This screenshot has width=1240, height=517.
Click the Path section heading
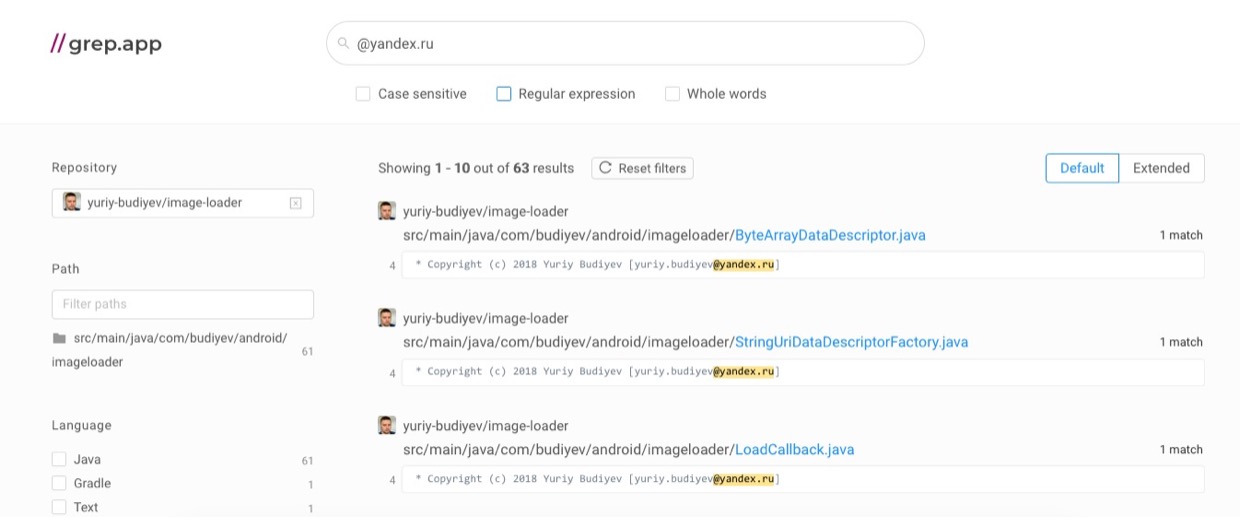click(x=66, y=269)
